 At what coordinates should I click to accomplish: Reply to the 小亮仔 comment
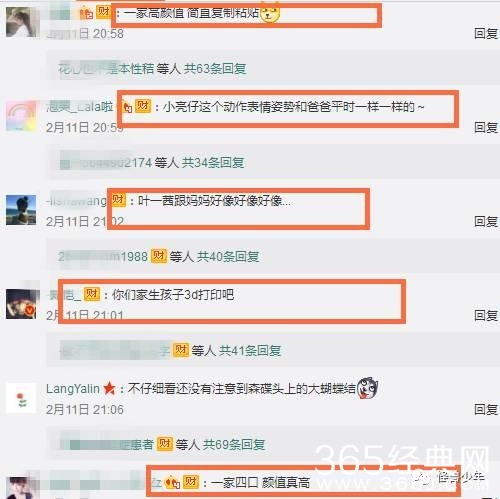point(486,127)
